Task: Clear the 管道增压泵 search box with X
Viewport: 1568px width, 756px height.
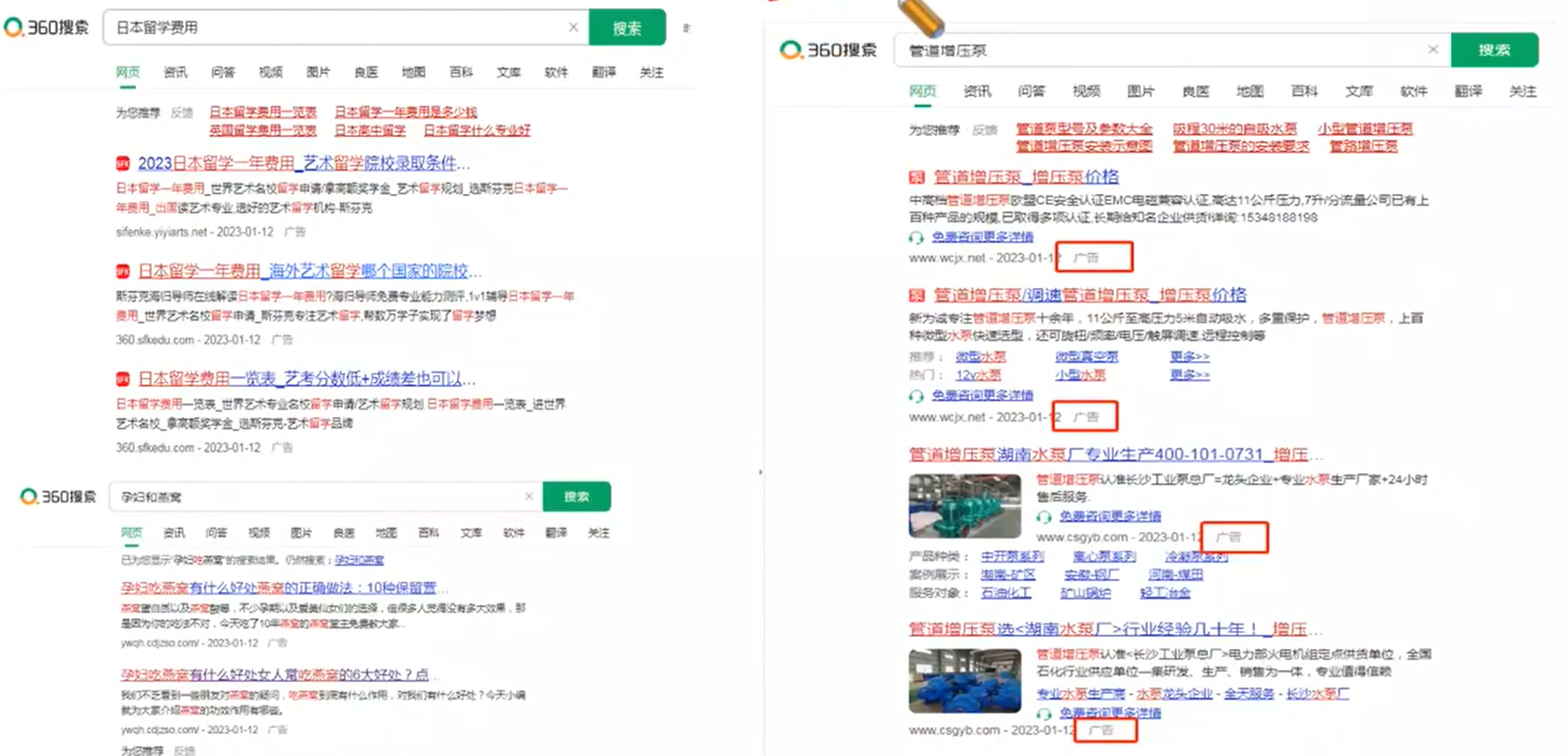Action: tap(1433, 49)
